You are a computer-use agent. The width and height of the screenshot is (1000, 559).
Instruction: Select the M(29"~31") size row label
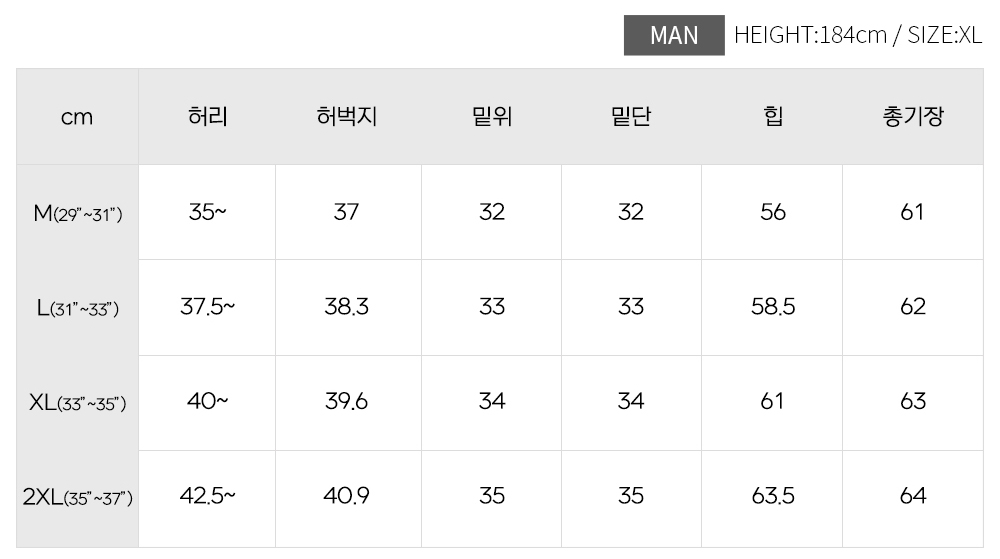click(x=77, y=212)
